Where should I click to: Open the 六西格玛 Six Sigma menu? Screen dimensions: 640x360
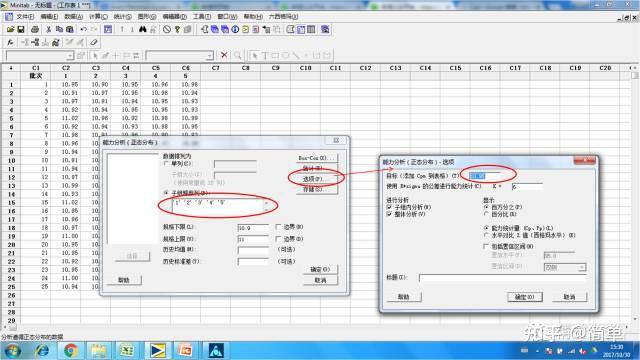pyautogui.click(x=283, y=17)
